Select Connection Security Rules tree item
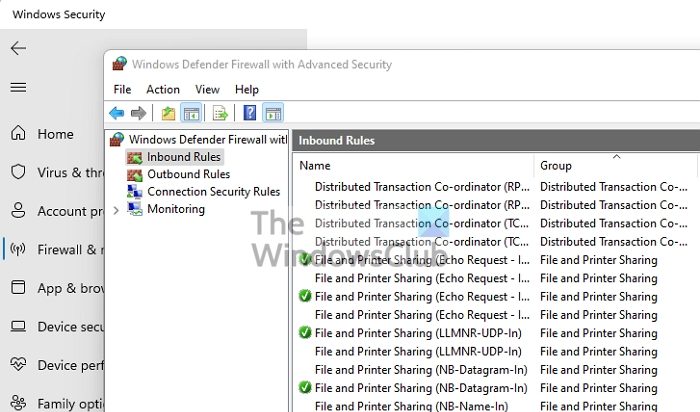 click(213, 192)
